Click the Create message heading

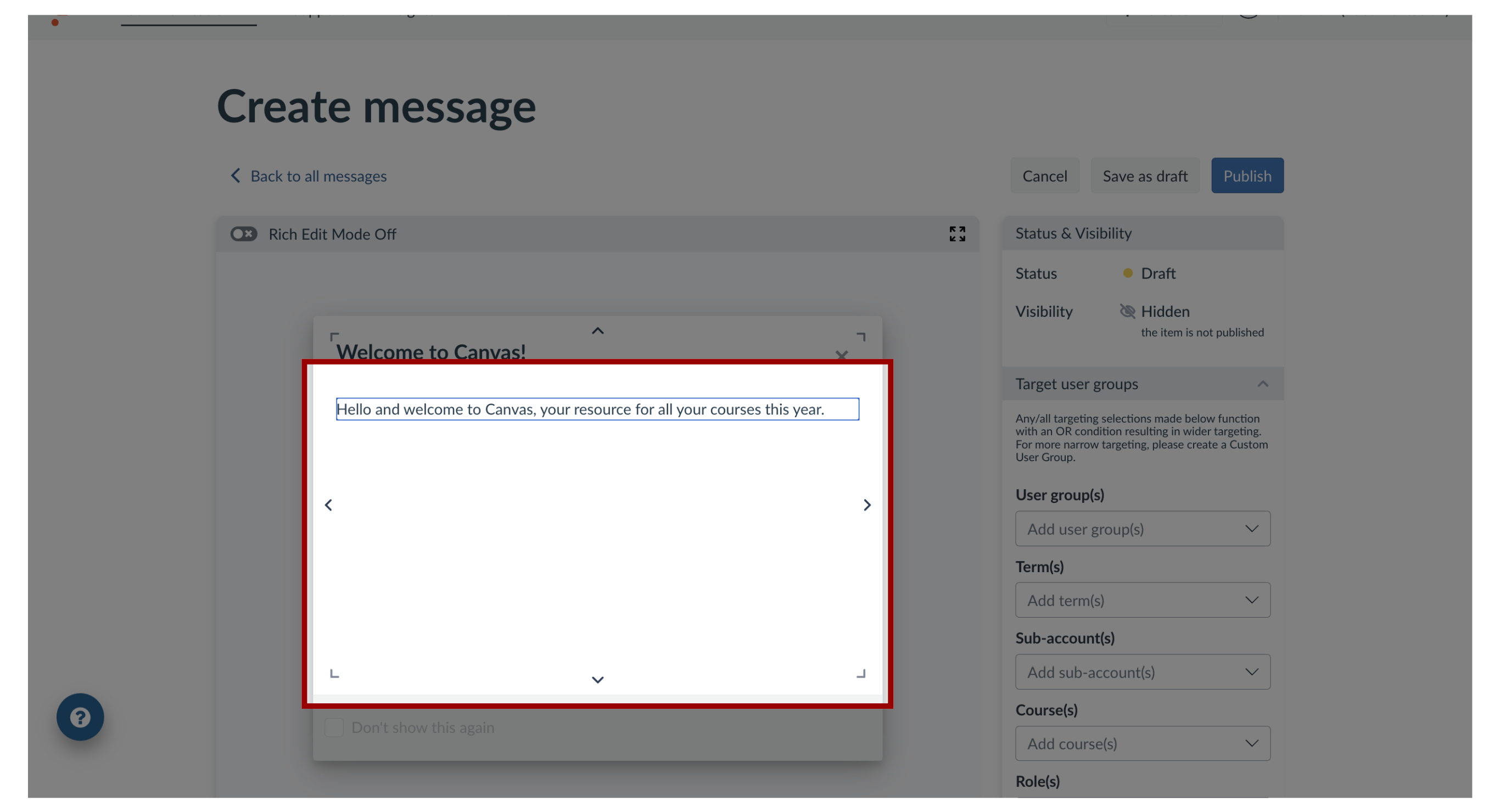376,107
